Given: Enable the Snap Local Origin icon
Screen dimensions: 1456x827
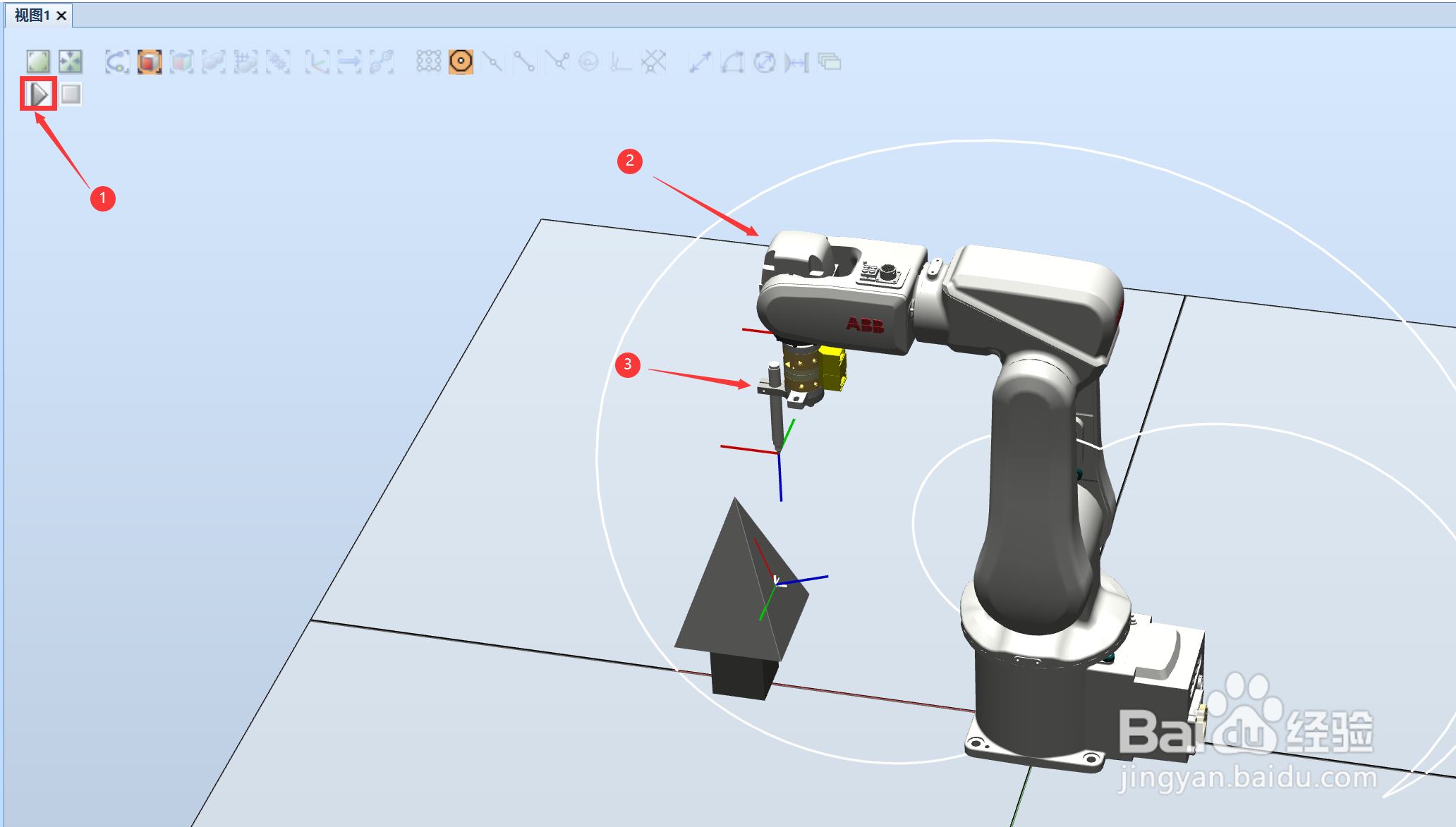Looking at the screenshot, I should coord(621,62).
